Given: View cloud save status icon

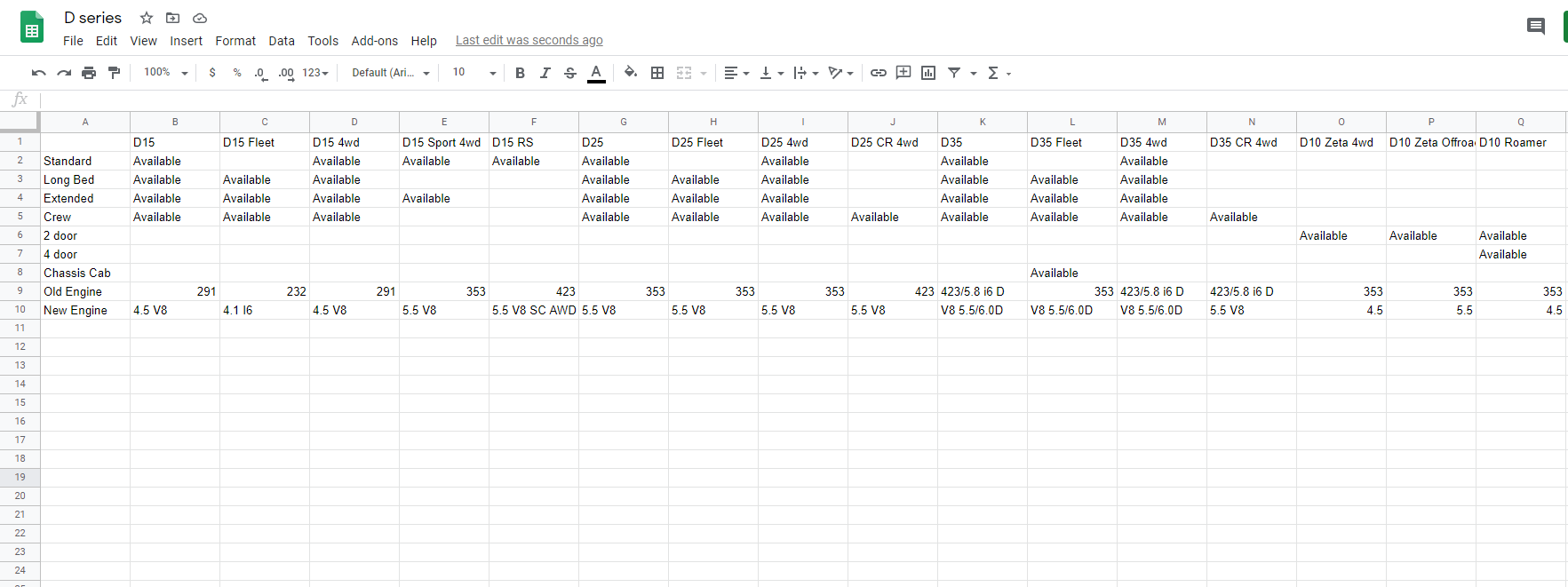Looking at the screenshot, I should [200, 18].
